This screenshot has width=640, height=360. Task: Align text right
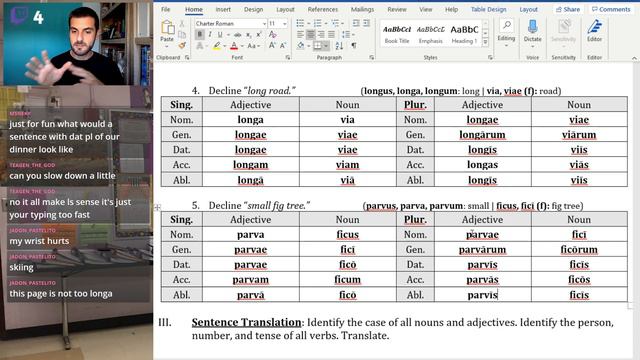tap(321, 35)
